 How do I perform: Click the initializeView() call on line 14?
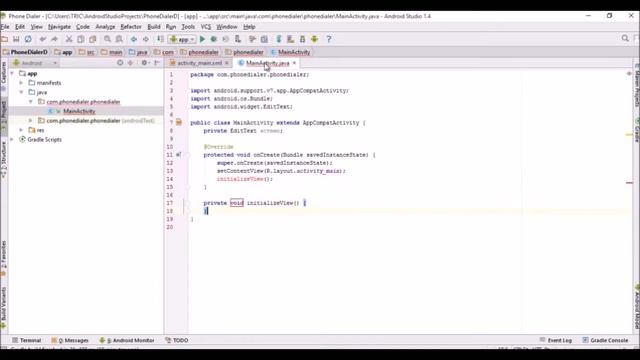[244, 179]
